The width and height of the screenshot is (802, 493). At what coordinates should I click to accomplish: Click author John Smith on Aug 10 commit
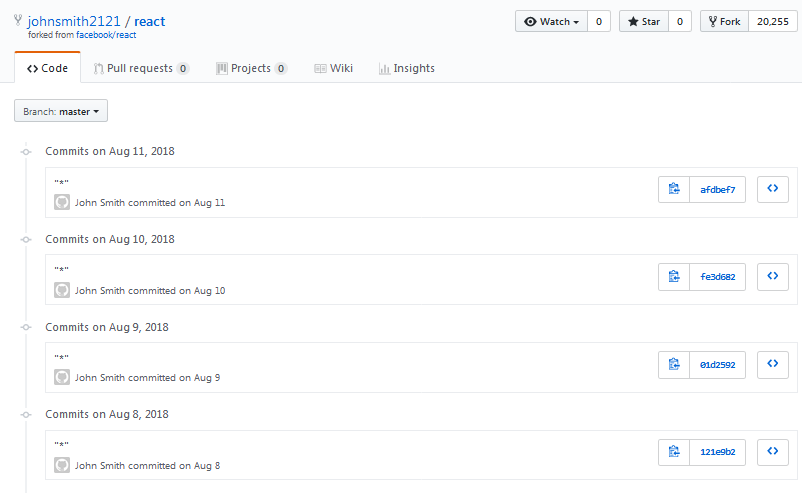[x=100, y=290]
